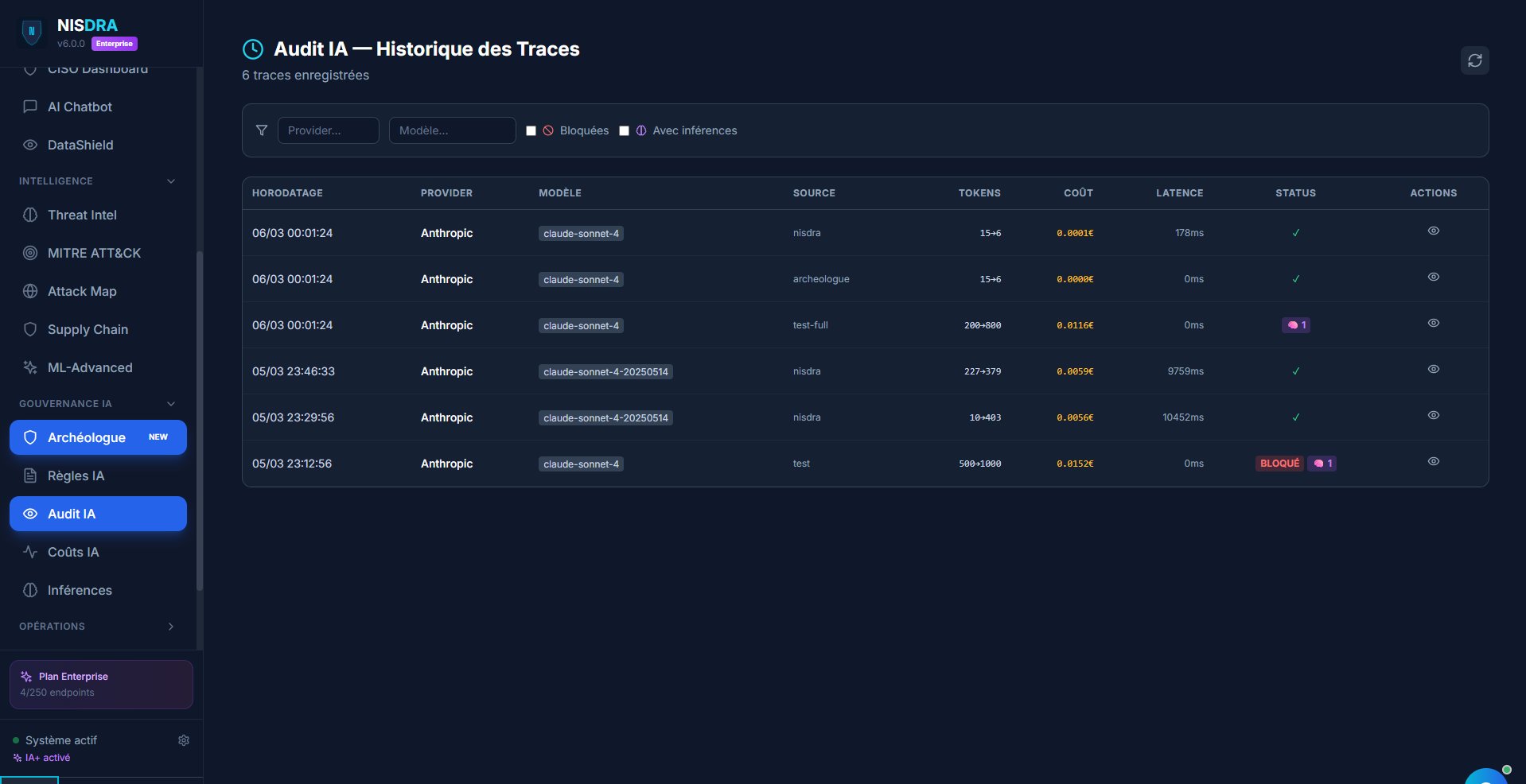Collapse the GOUVERNANCE IA section chevron
Screen dimensions: 1526x784
(171, 404)
